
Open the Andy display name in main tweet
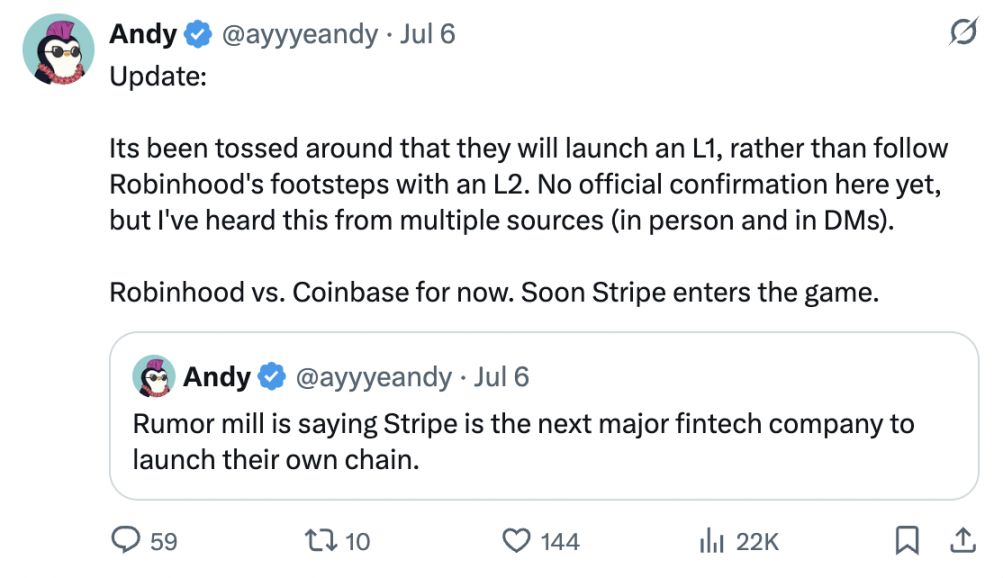(x=143, y=34)
